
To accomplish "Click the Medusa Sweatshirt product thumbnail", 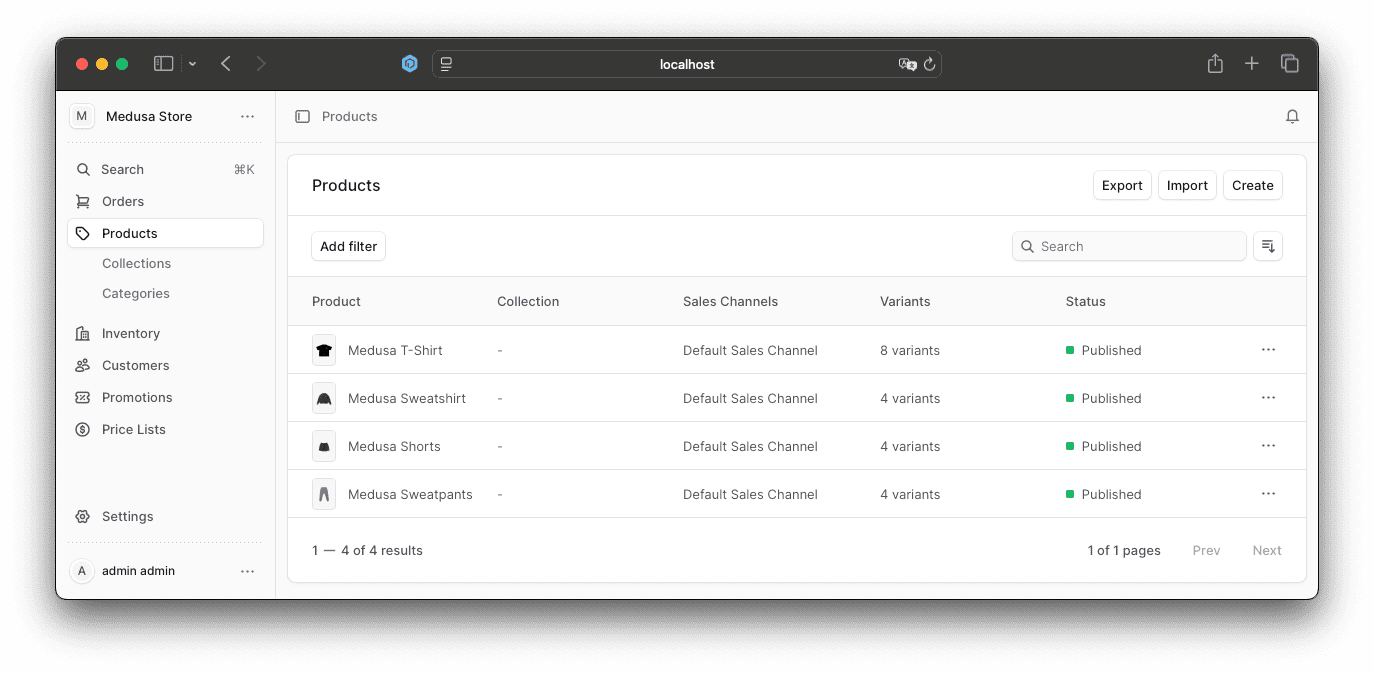I will [x=324, y=398].
